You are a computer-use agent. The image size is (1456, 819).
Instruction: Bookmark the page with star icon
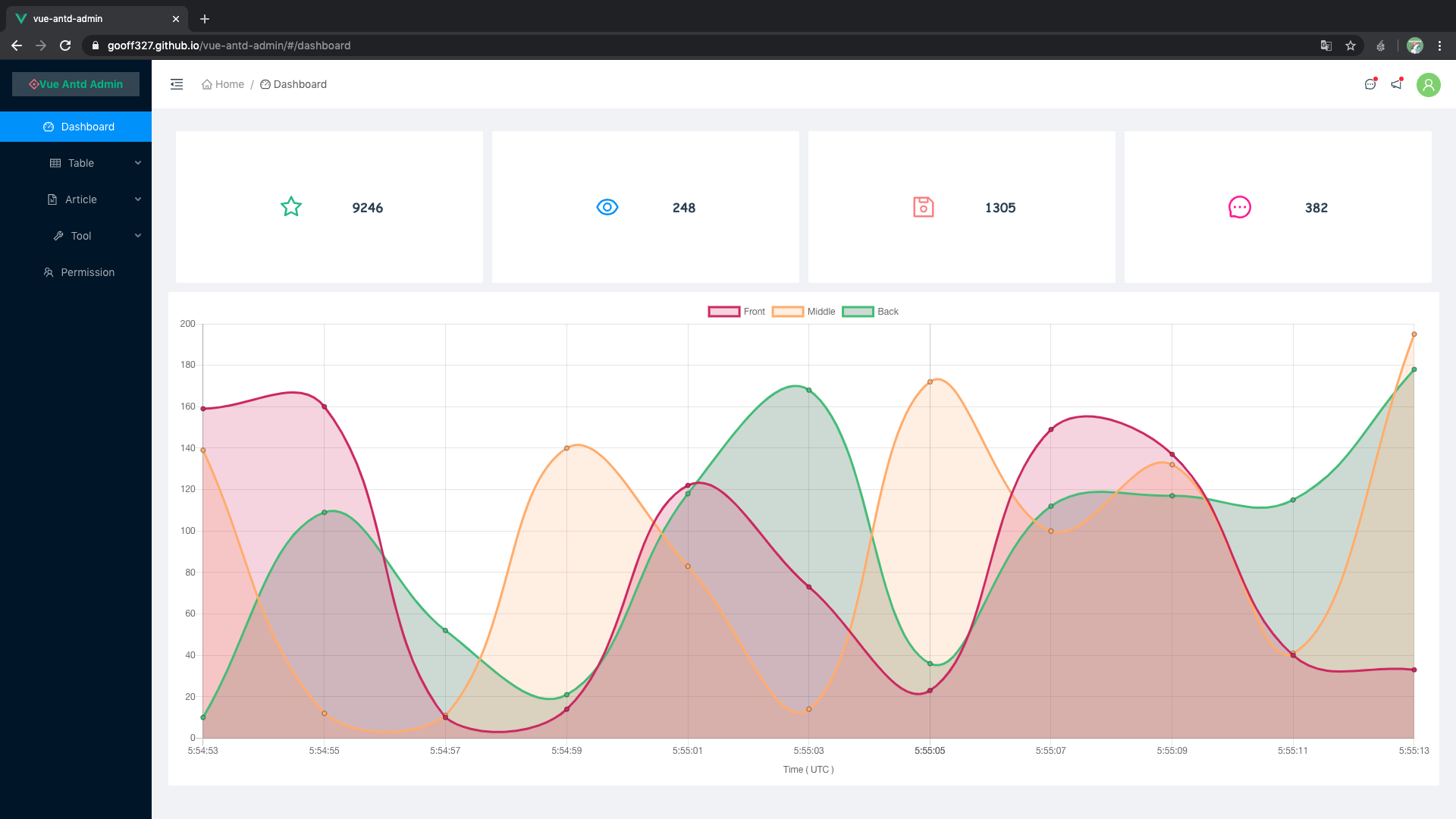[1351, 45]
